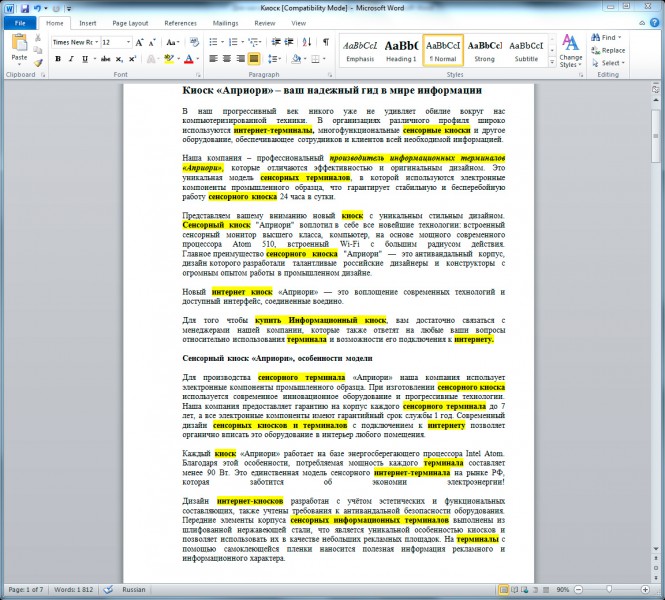
Task: Click the Save icon in quick access toolbar
Action: click(25, 8)
